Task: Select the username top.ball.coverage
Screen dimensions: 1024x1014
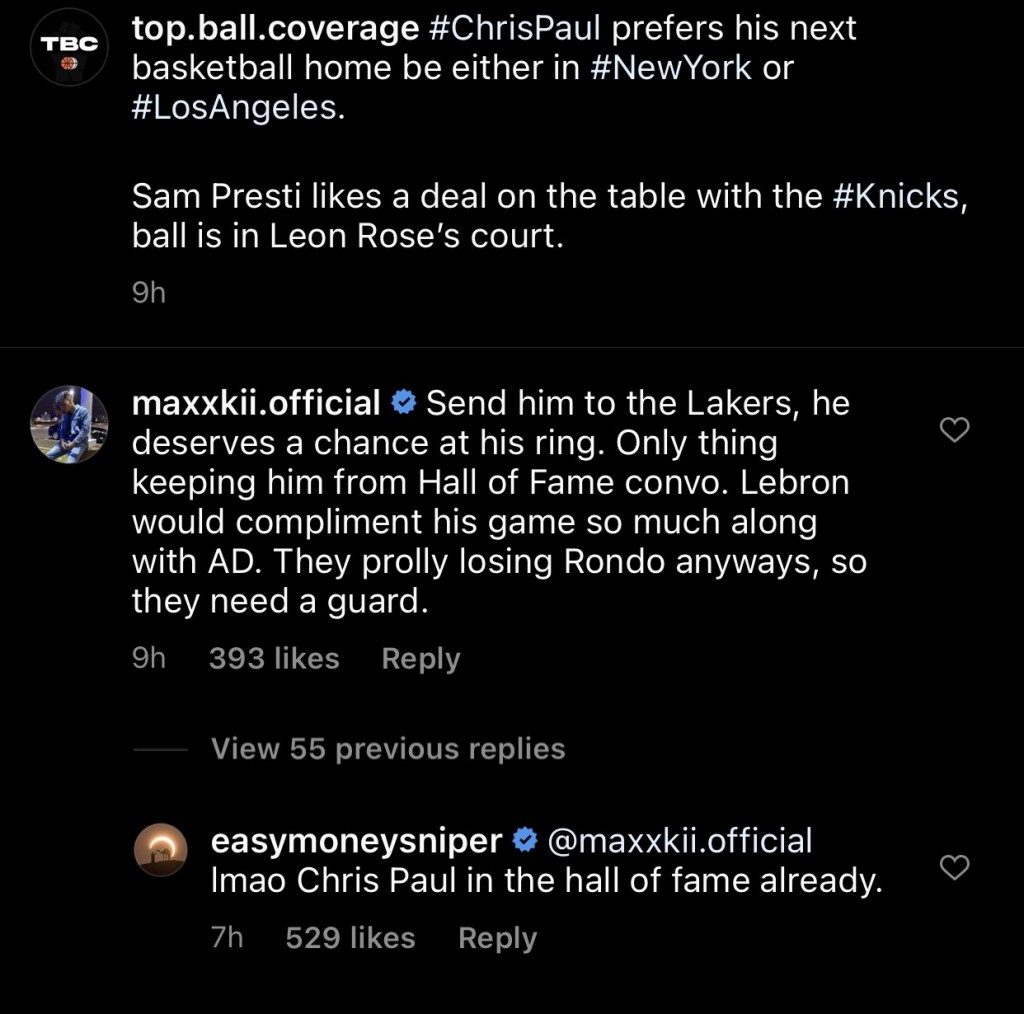Action: tap(272, 28)
